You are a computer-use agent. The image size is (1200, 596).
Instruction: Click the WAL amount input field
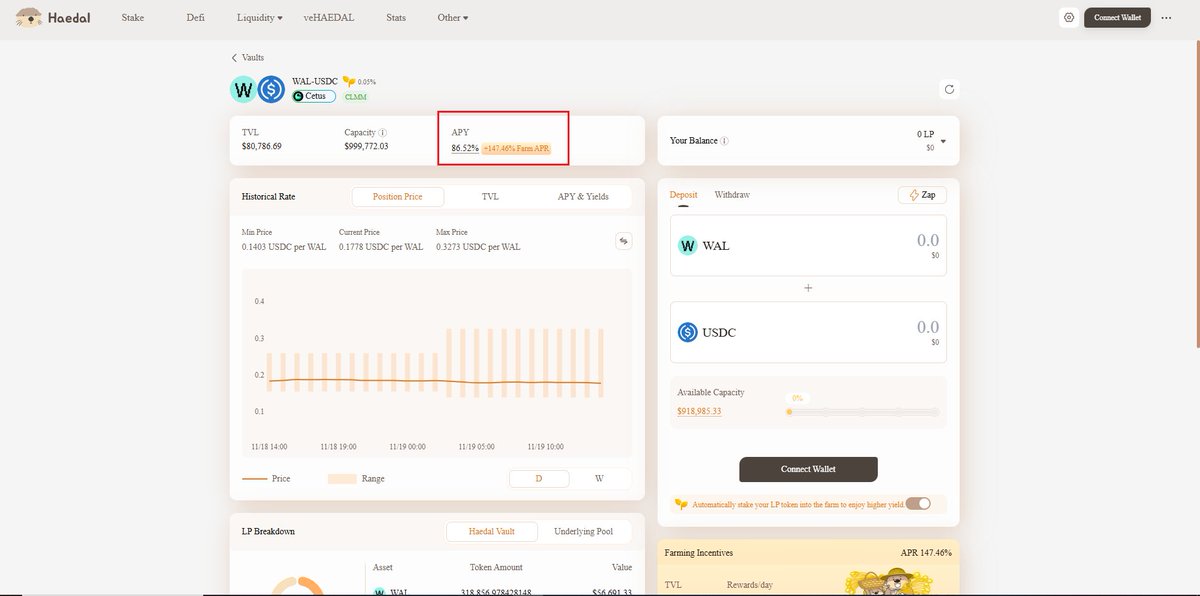pyautogui.click(x=808, y=245)
